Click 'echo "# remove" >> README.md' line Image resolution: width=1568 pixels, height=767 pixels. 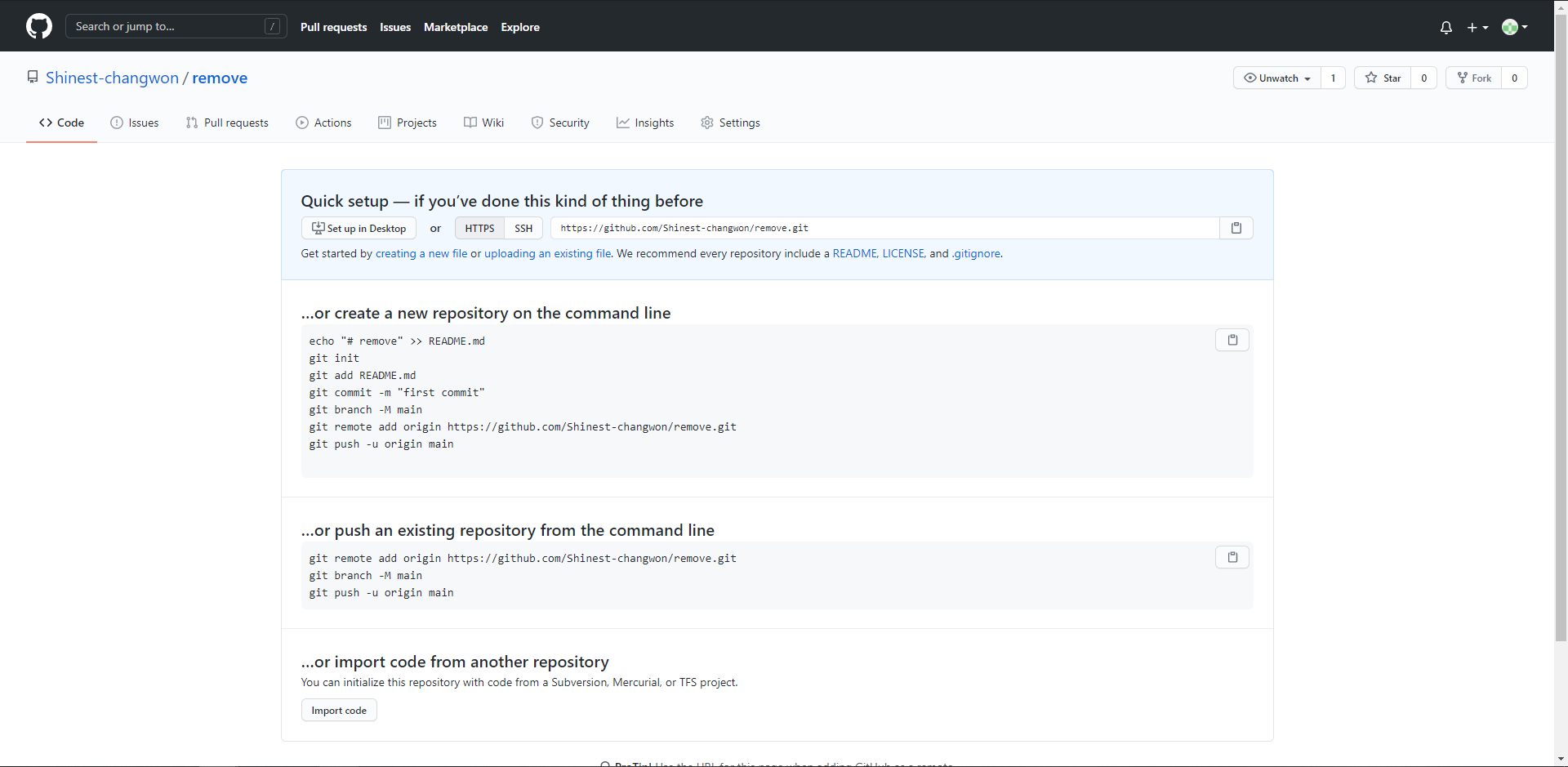397,341
